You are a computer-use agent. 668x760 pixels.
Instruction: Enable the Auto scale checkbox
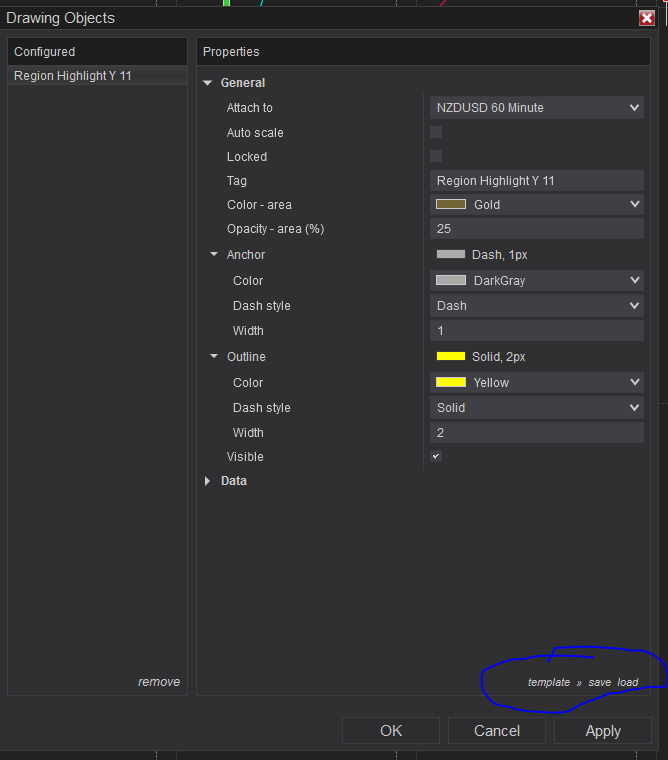[436, 132]
